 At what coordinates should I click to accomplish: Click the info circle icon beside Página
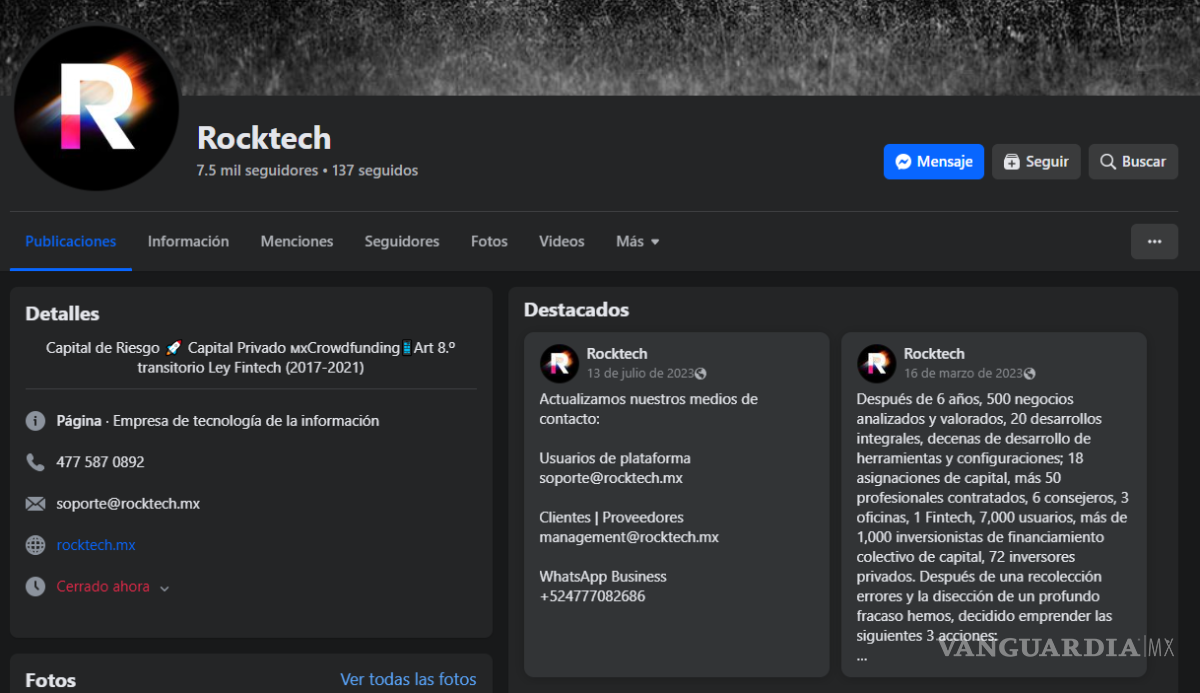(36, 421)
